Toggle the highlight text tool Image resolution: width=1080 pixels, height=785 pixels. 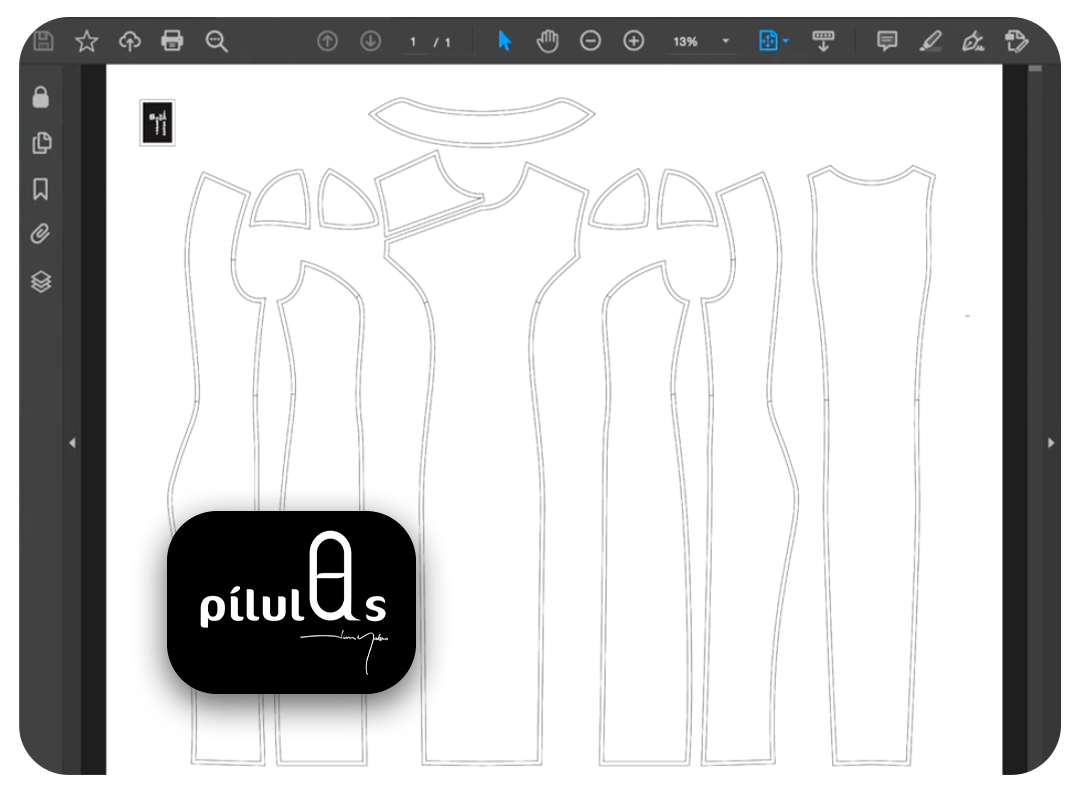pos(930,41)
